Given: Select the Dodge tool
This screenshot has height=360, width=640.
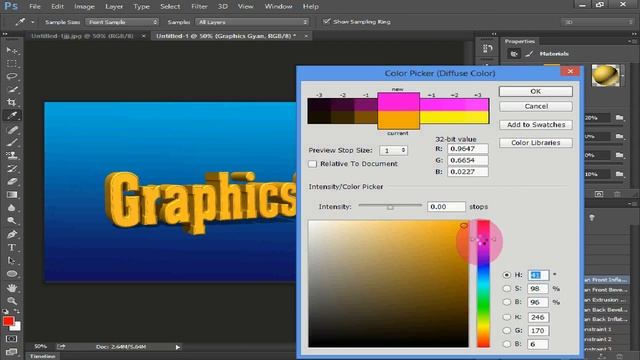Looking at the screenshot, I should point(11,221).
